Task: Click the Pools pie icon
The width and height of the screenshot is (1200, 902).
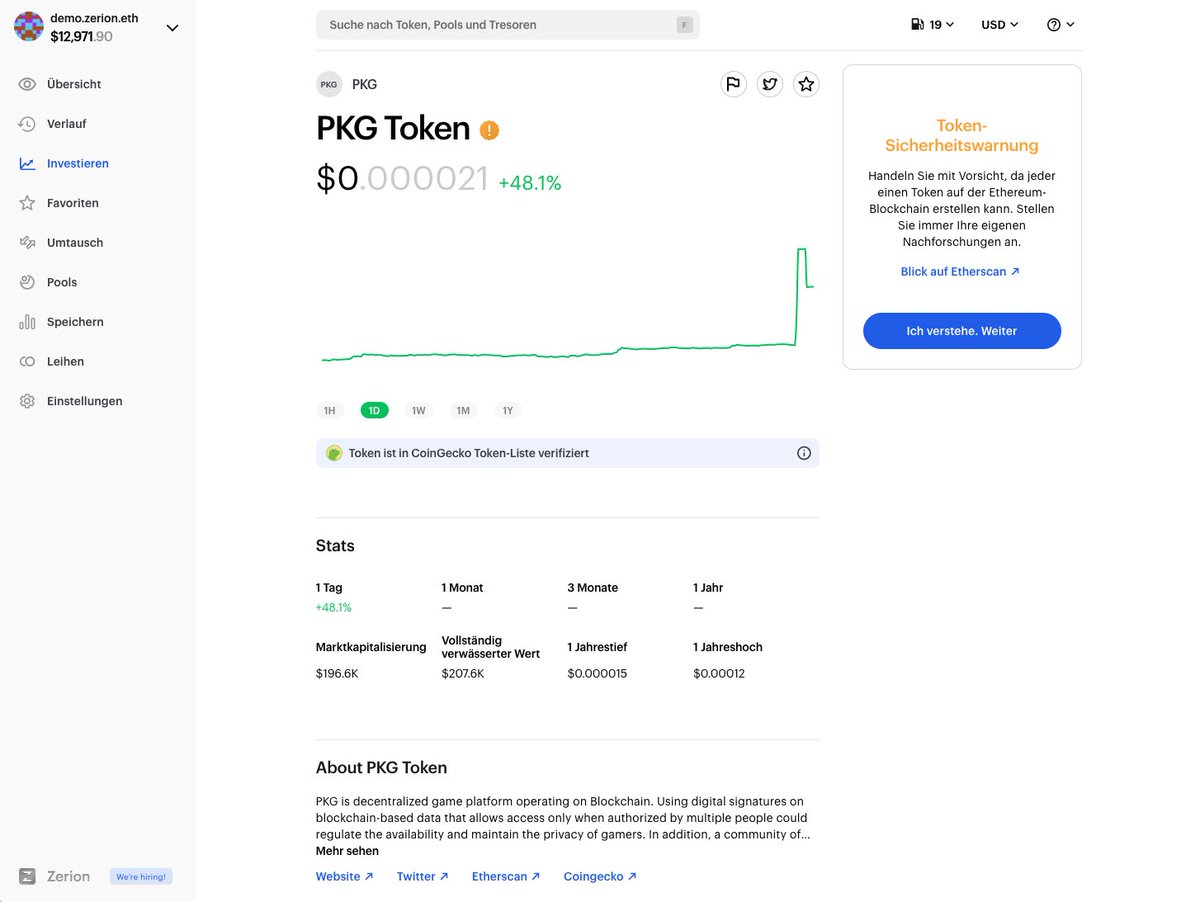Action: [x=27, y=282]
